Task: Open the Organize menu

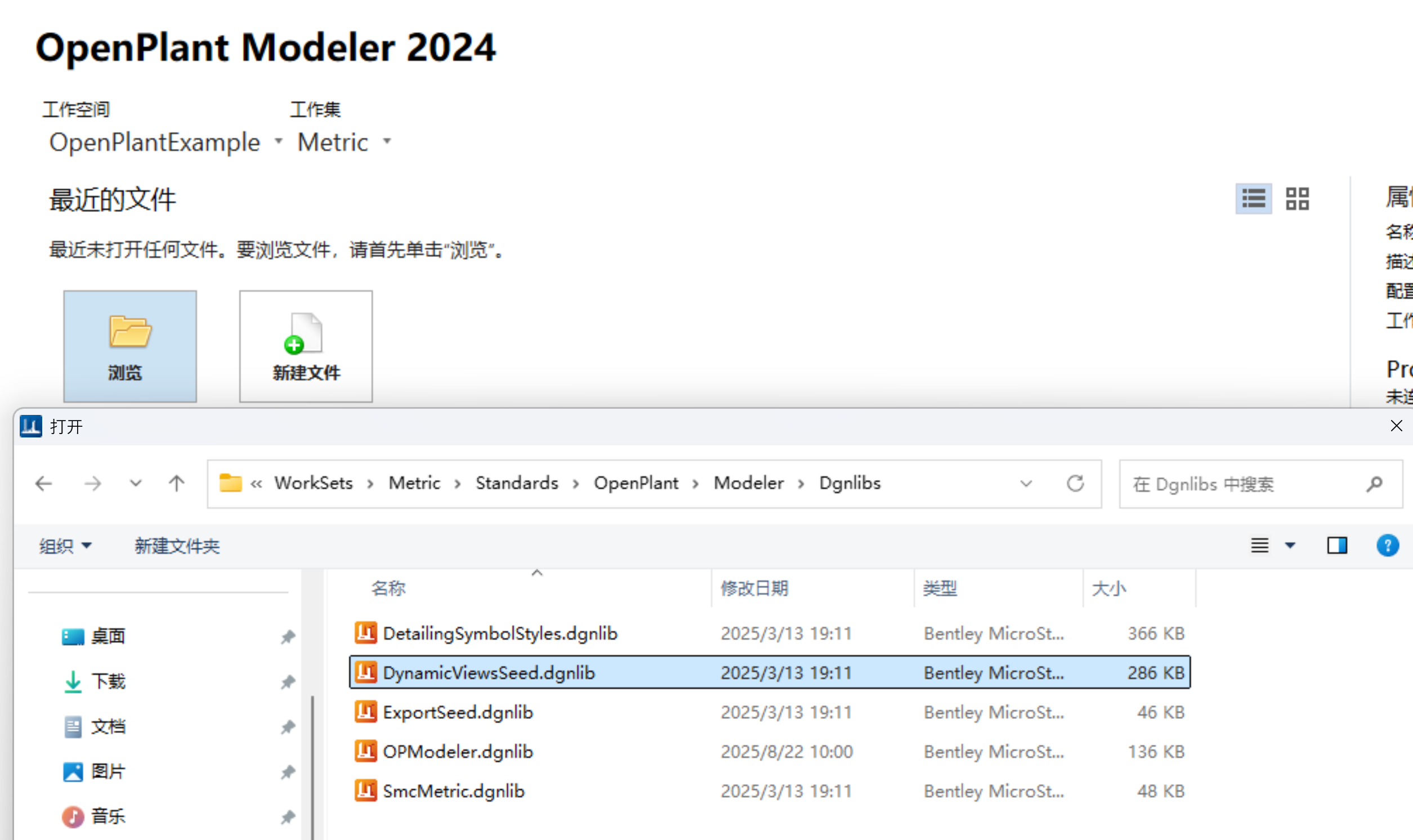Action: coord(65,546)
